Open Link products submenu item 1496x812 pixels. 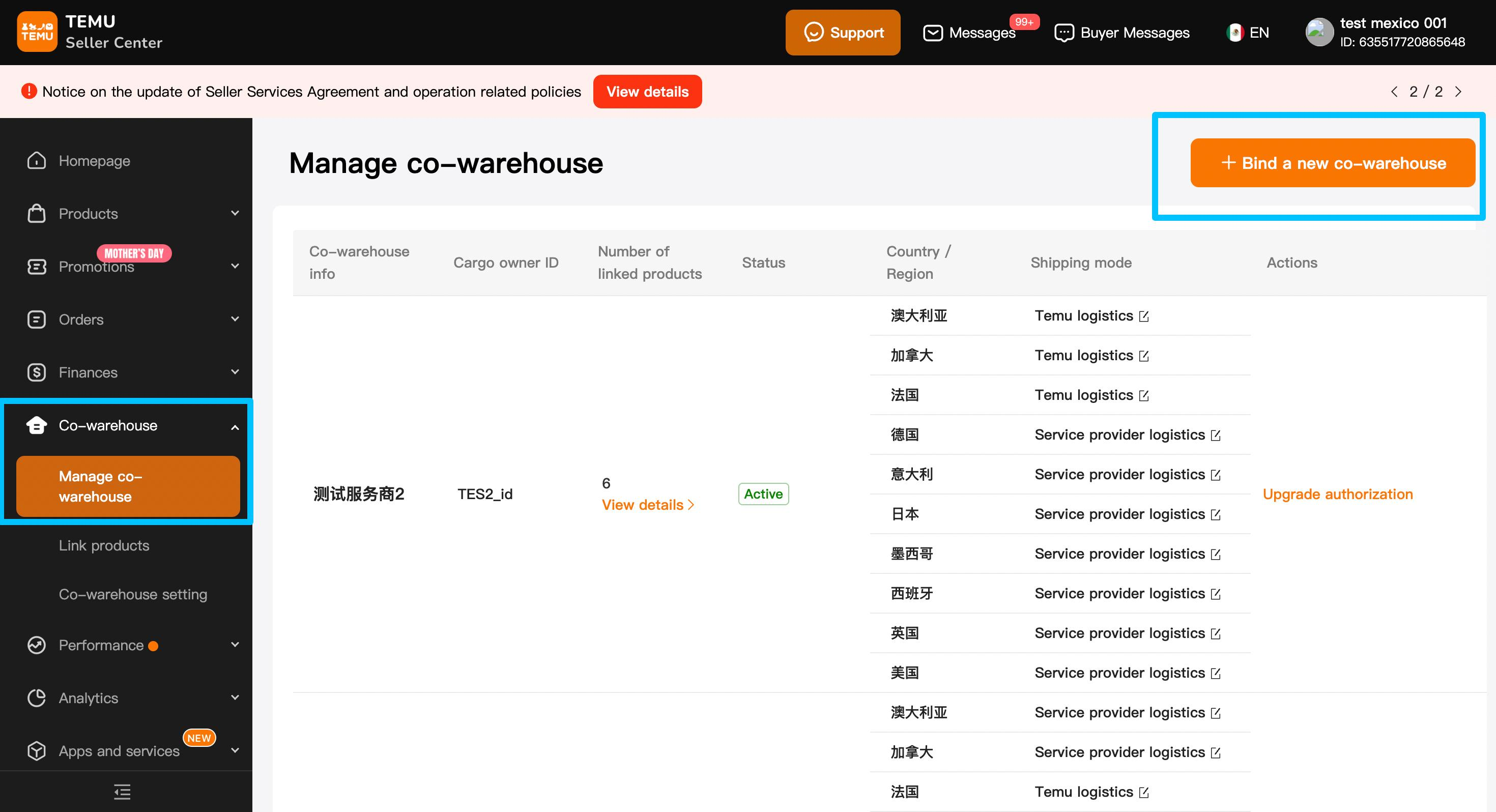coord(104,545)
